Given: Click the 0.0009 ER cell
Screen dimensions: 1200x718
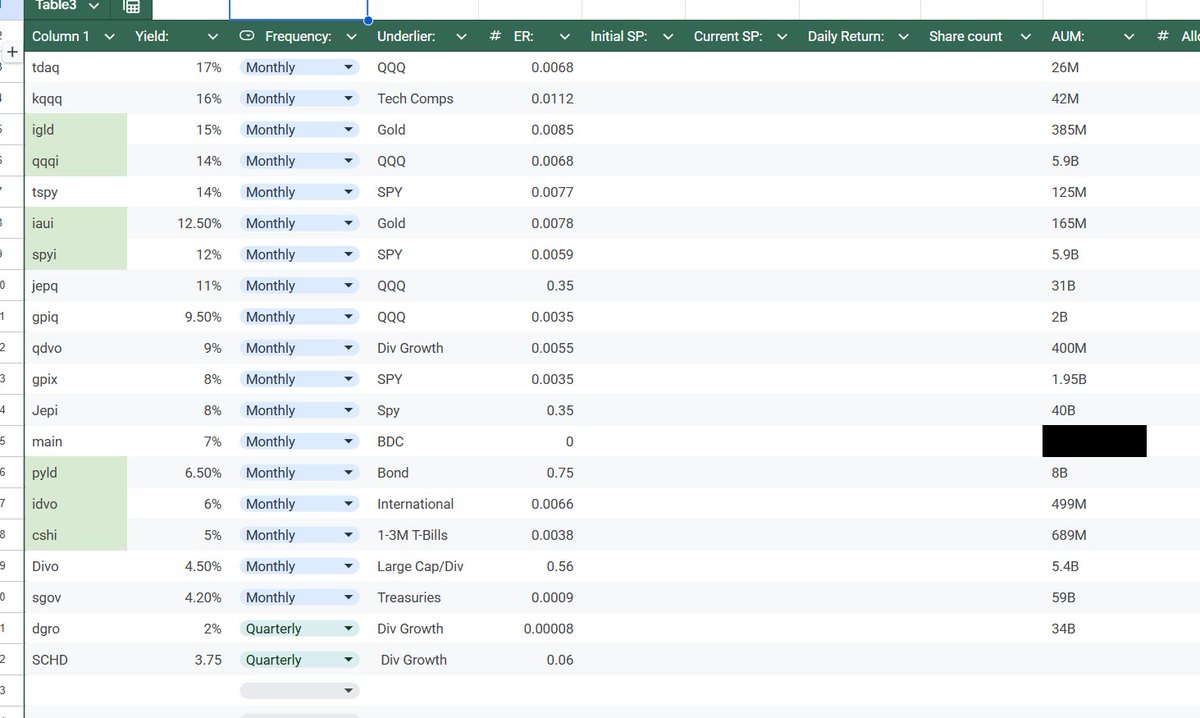Looking at the screenshot, I should click(530, 598).
